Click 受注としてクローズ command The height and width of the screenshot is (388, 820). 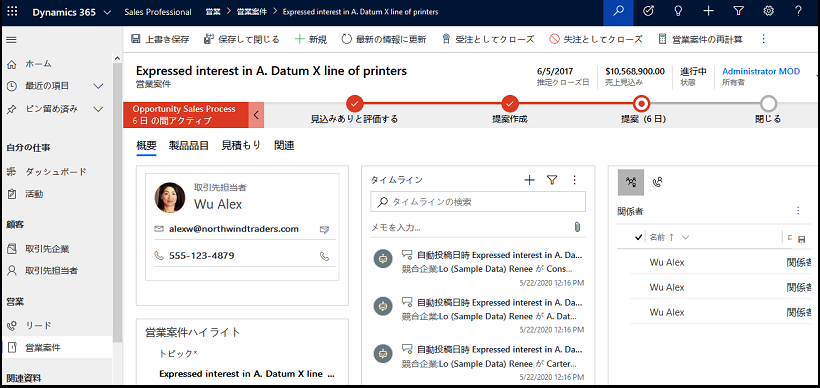pyautogui.click(x=487, y=39)
